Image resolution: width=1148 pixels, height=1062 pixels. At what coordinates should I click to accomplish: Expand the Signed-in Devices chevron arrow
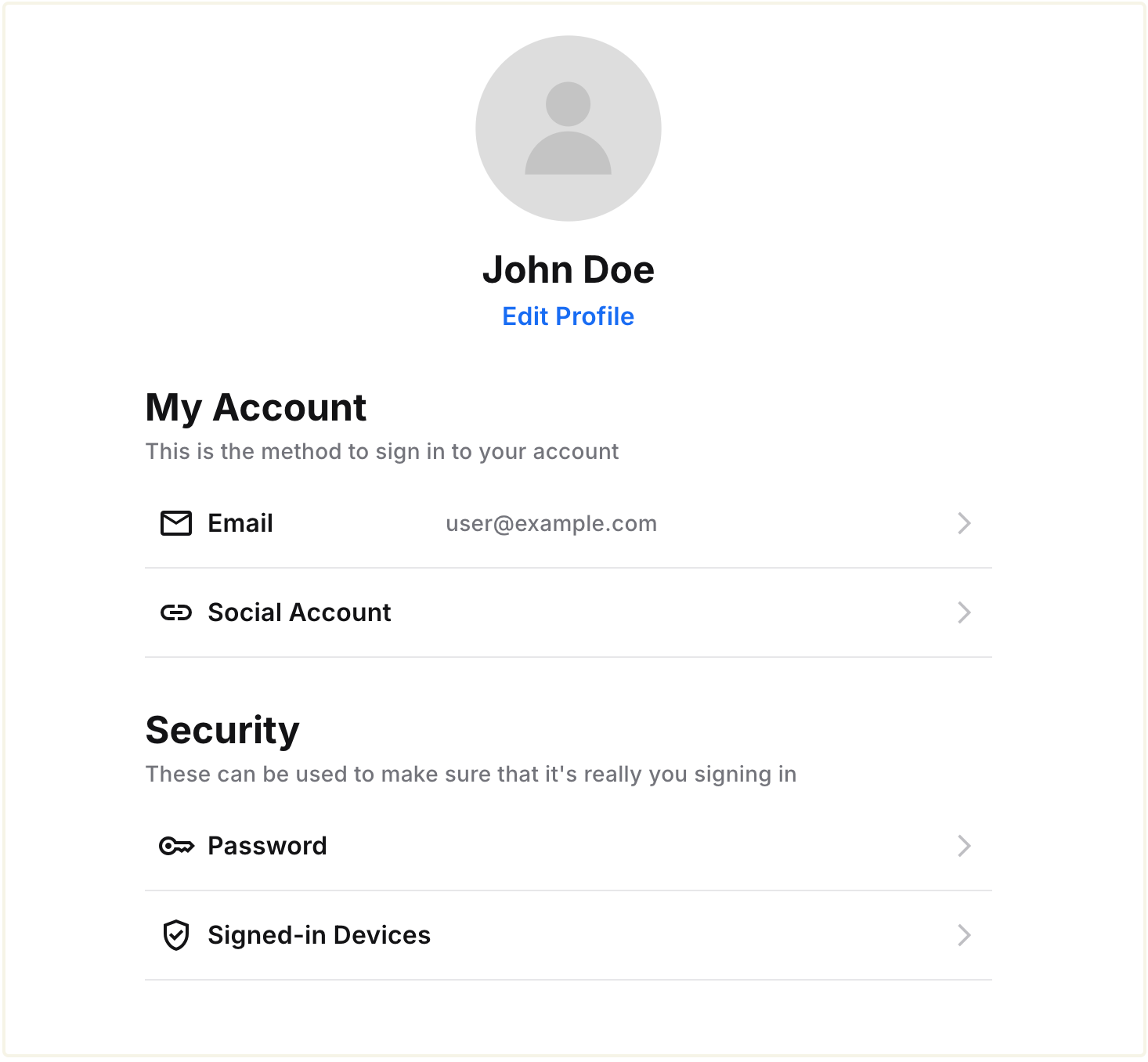[964, 935]
